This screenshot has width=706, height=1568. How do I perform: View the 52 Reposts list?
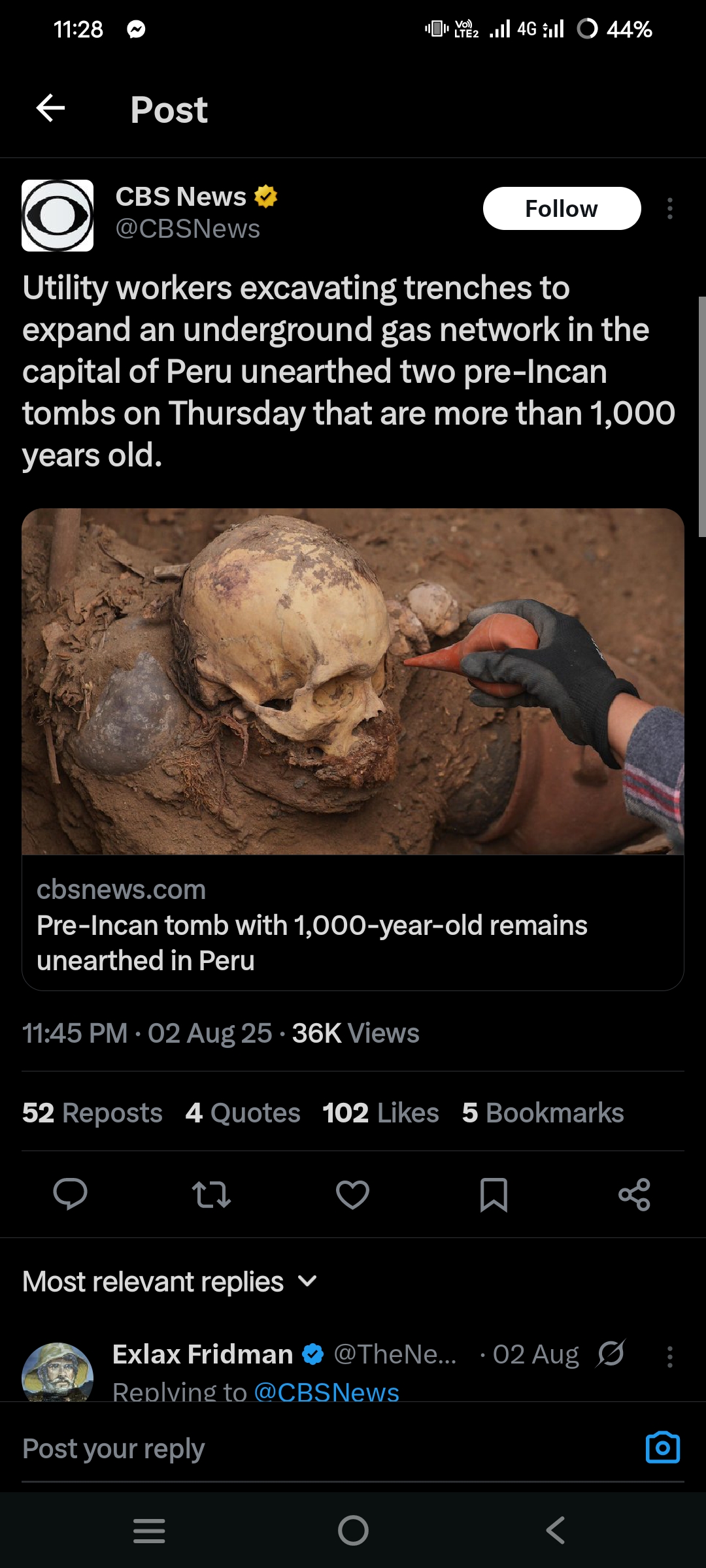92,1113
